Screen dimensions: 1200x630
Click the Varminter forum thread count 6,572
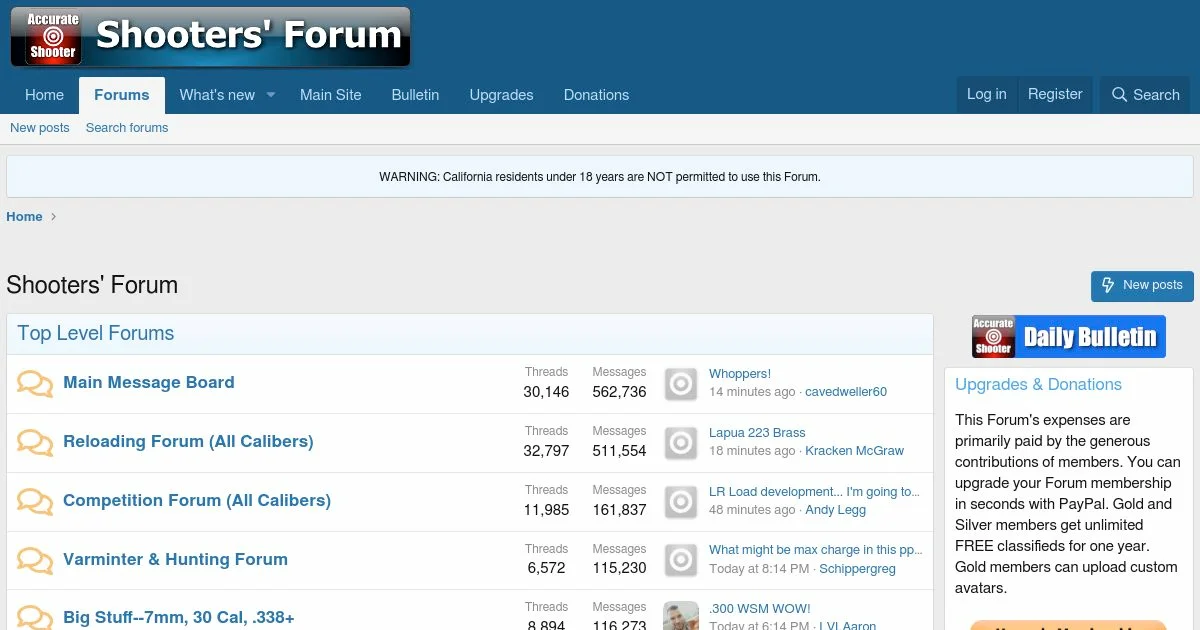point(546,568)
